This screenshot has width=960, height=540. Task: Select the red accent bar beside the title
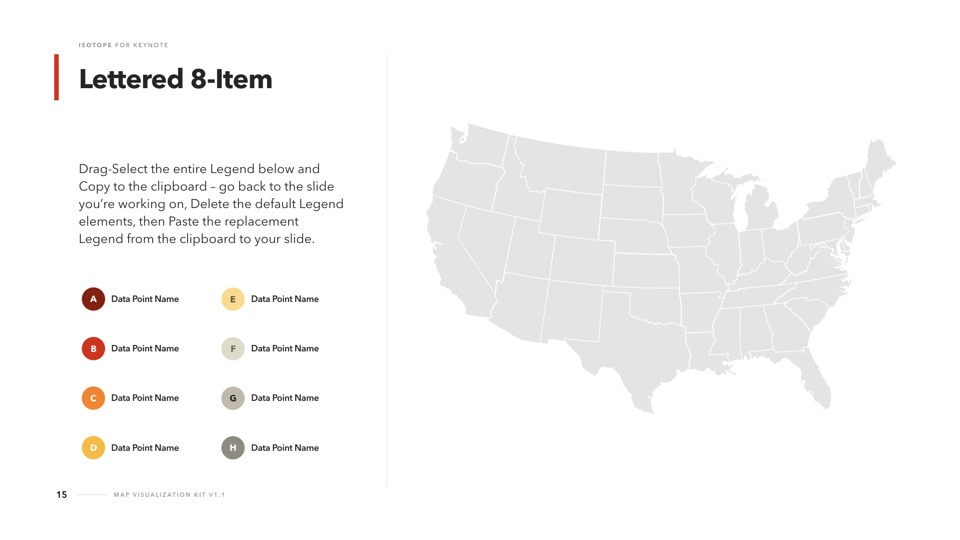[x=56, y=77]
